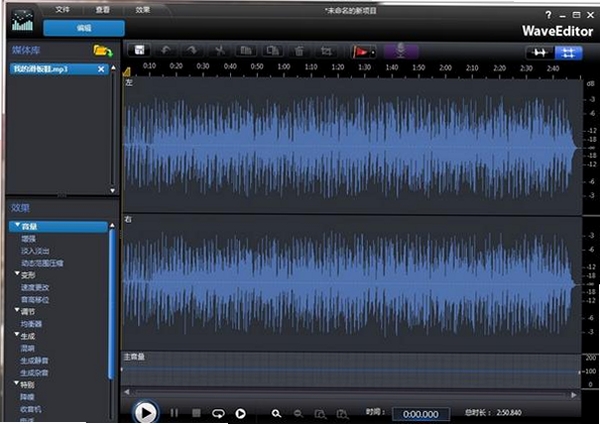The height and width of the screenshot is (424, 600).
Task: Pause audio playback
Action: point(174,413)
